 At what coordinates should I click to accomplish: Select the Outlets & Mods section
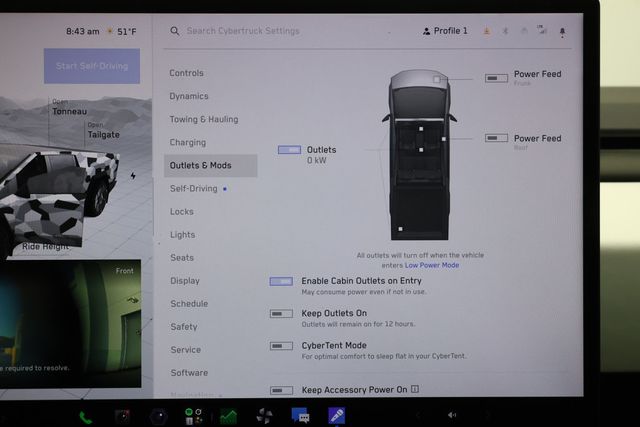(x=211, y=165)
